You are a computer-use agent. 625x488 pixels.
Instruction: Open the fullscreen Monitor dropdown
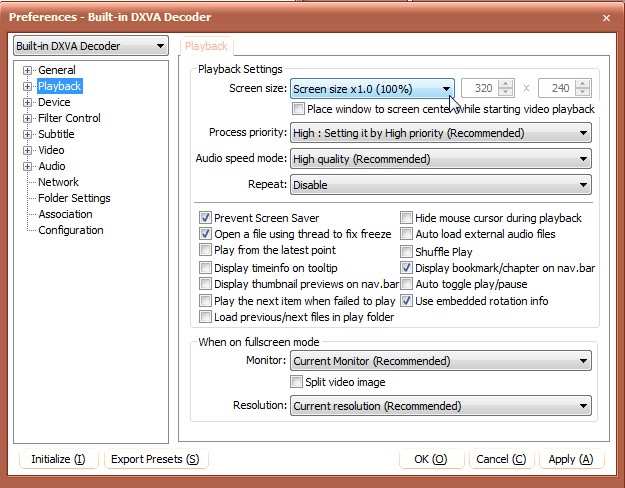[x=441, y=361]
